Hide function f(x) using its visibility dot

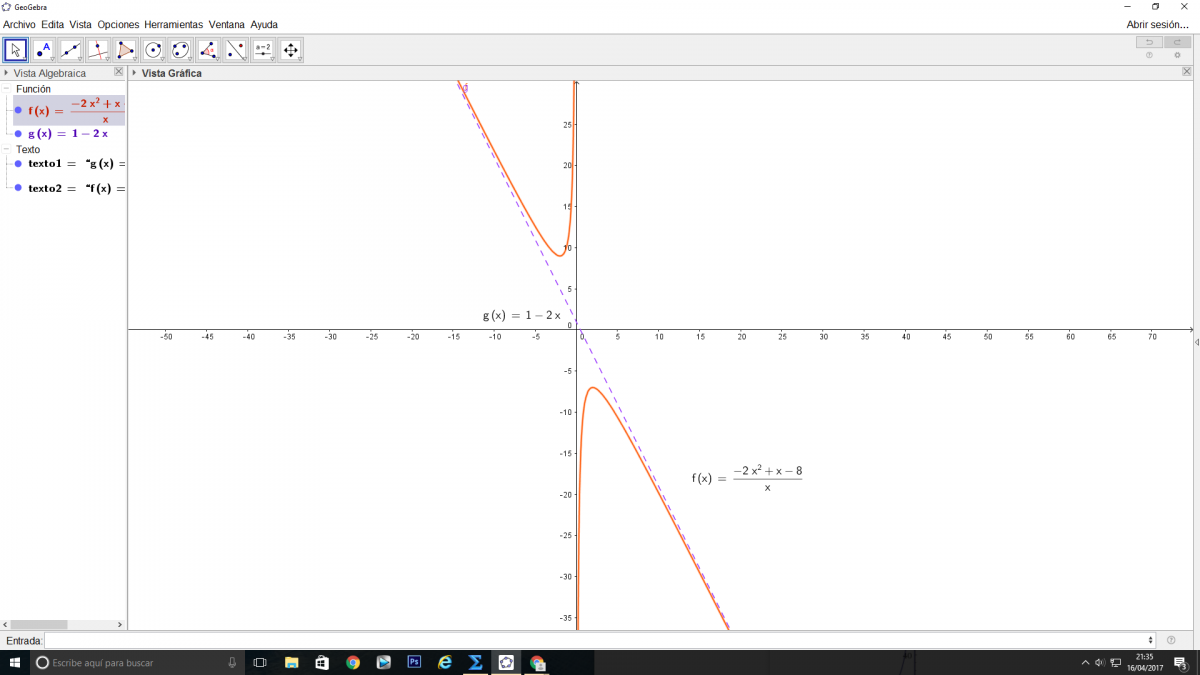tap(19, 110)
